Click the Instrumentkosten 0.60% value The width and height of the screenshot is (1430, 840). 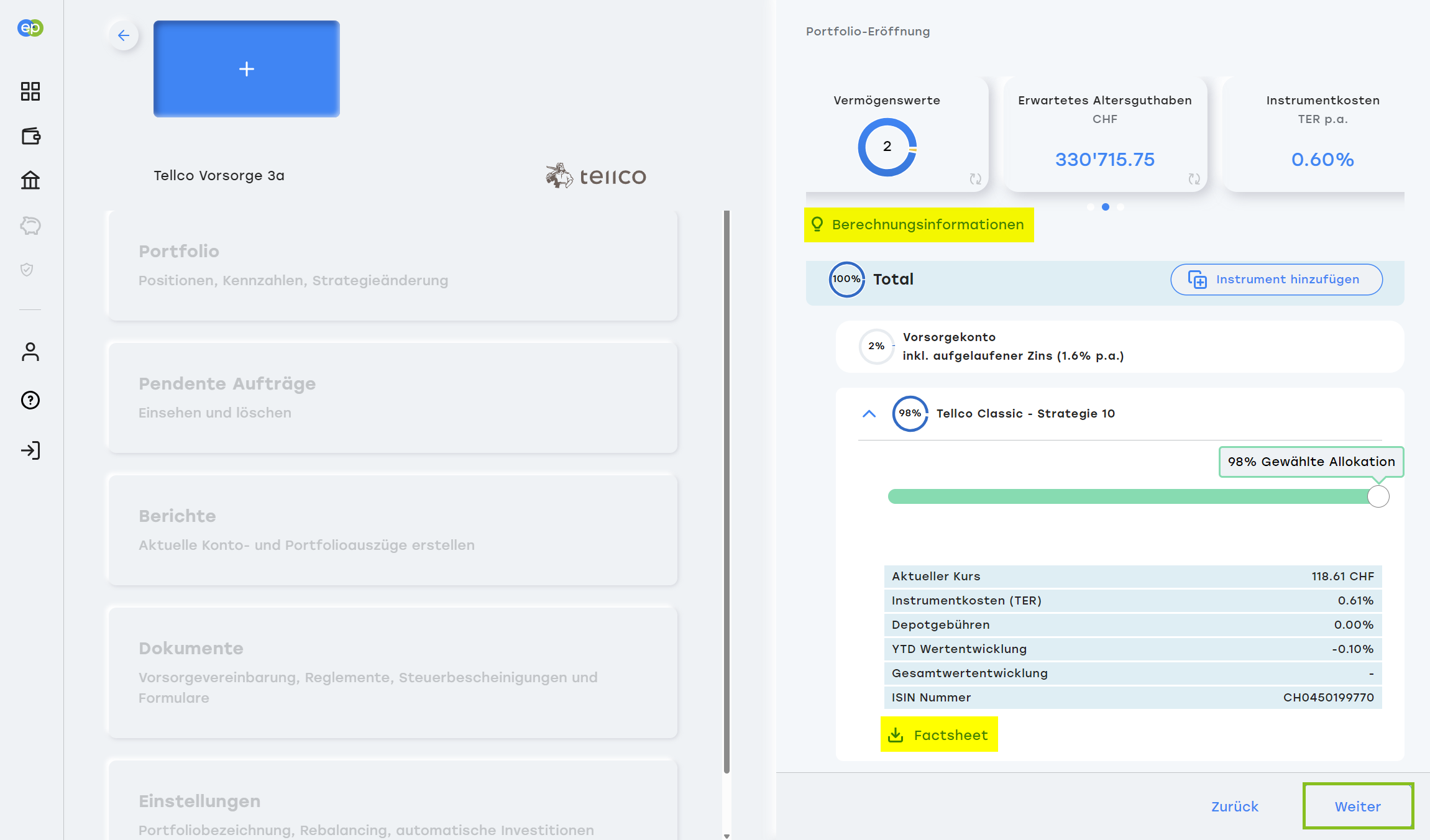point(1322,160)
